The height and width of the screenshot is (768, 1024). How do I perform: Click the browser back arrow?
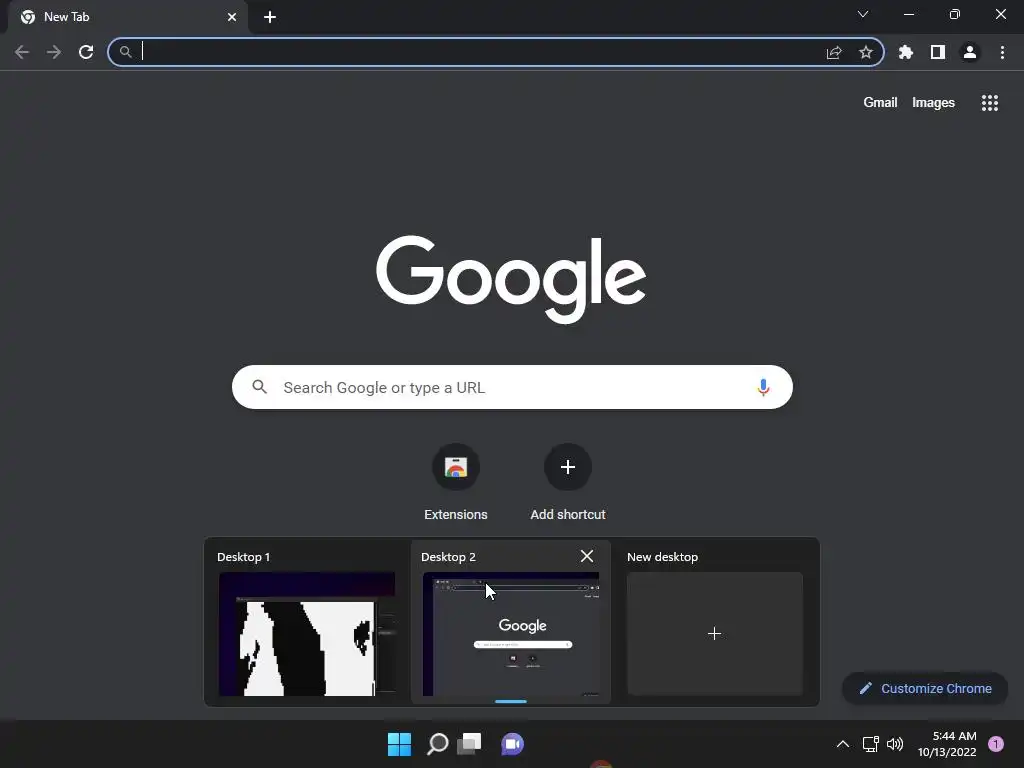coord(22,52)
